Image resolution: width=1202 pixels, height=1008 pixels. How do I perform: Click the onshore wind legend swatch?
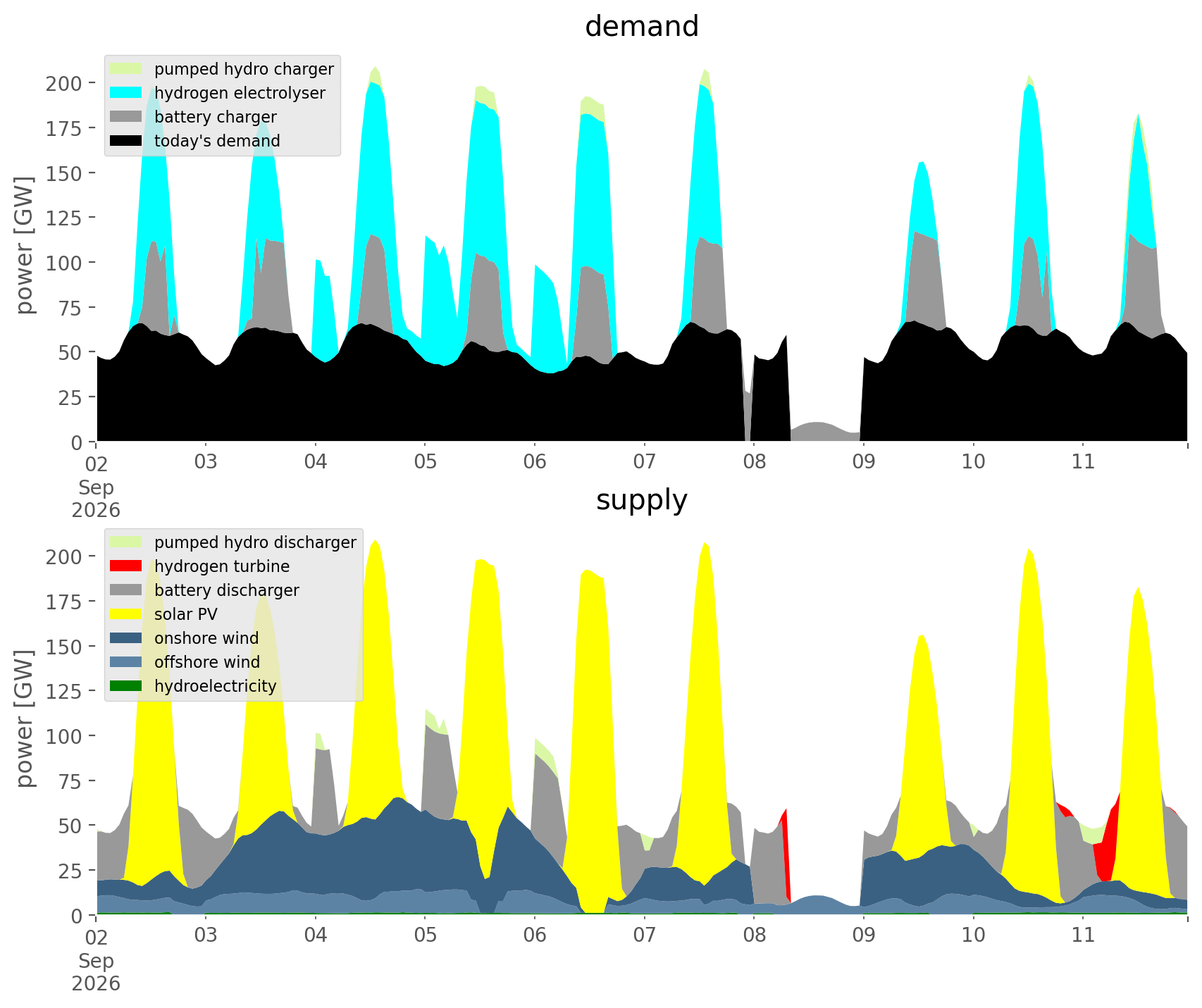(126, 638)
